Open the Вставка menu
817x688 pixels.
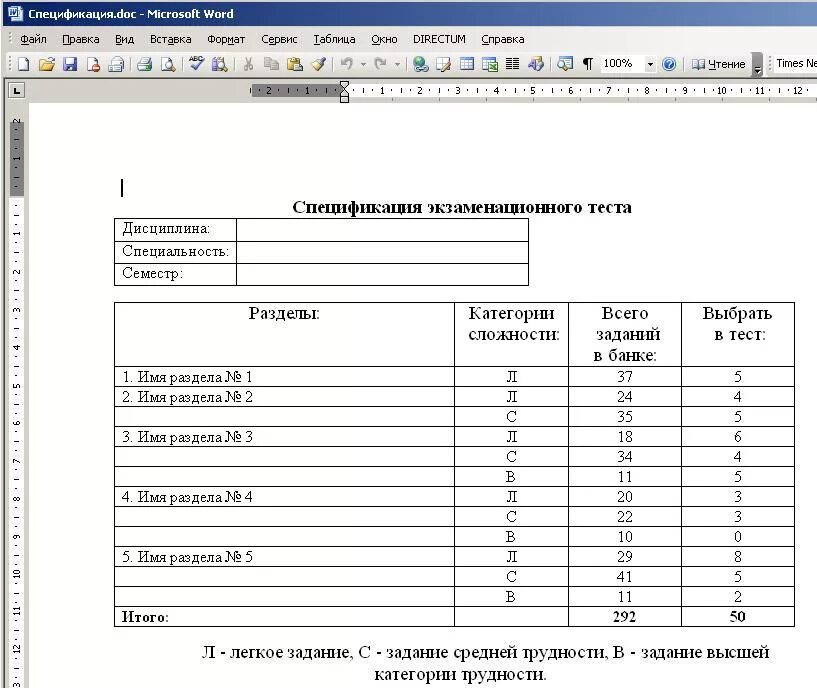pos(170,39)
